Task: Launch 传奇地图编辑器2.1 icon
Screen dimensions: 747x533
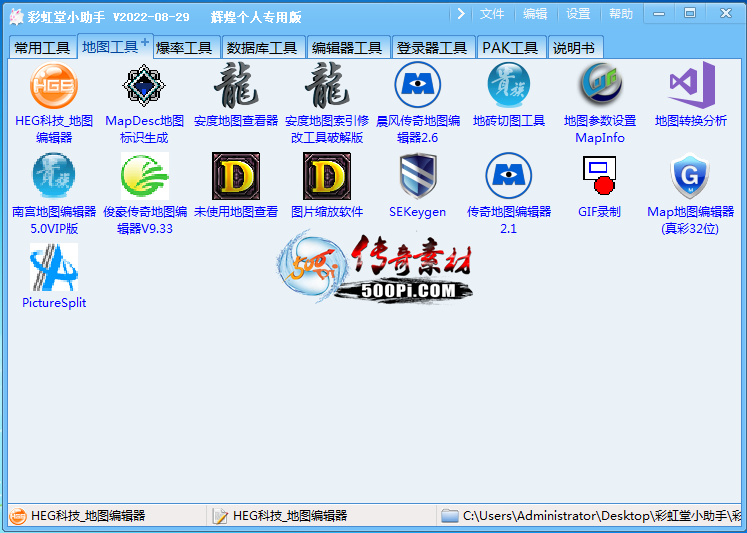Action: point(509,176)
